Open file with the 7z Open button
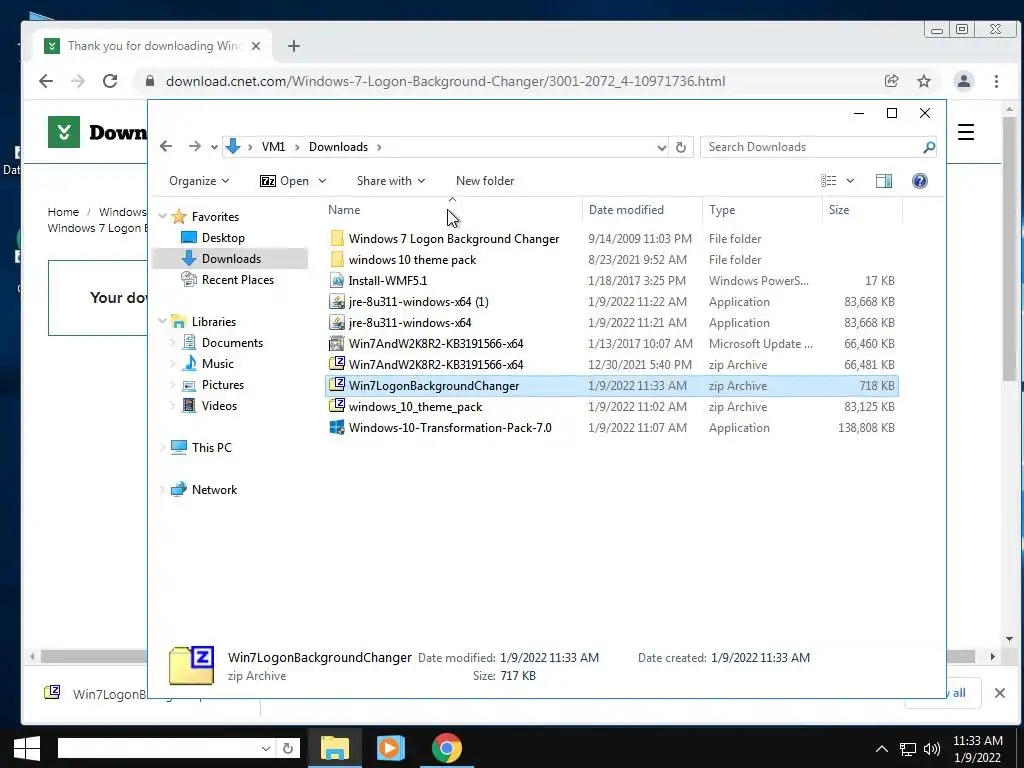This screenshot has height=768, width=1024. click(284, 181)
